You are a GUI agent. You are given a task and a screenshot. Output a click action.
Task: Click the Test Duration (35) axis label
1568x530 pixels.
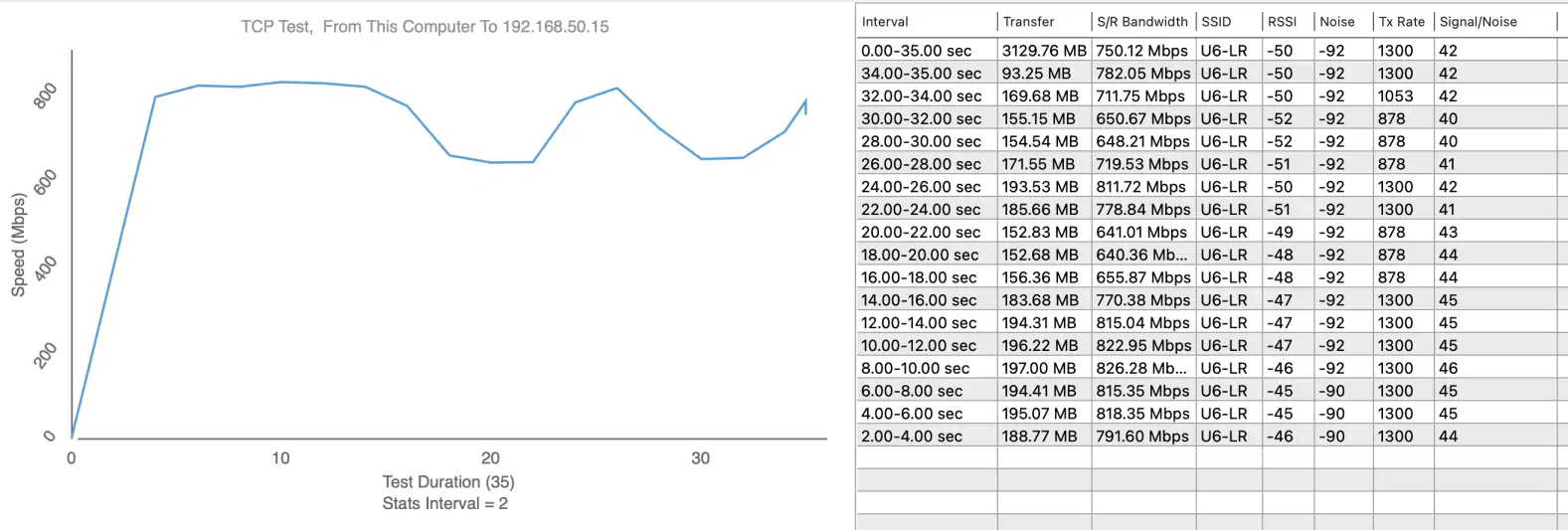click(x=447, y=482)
